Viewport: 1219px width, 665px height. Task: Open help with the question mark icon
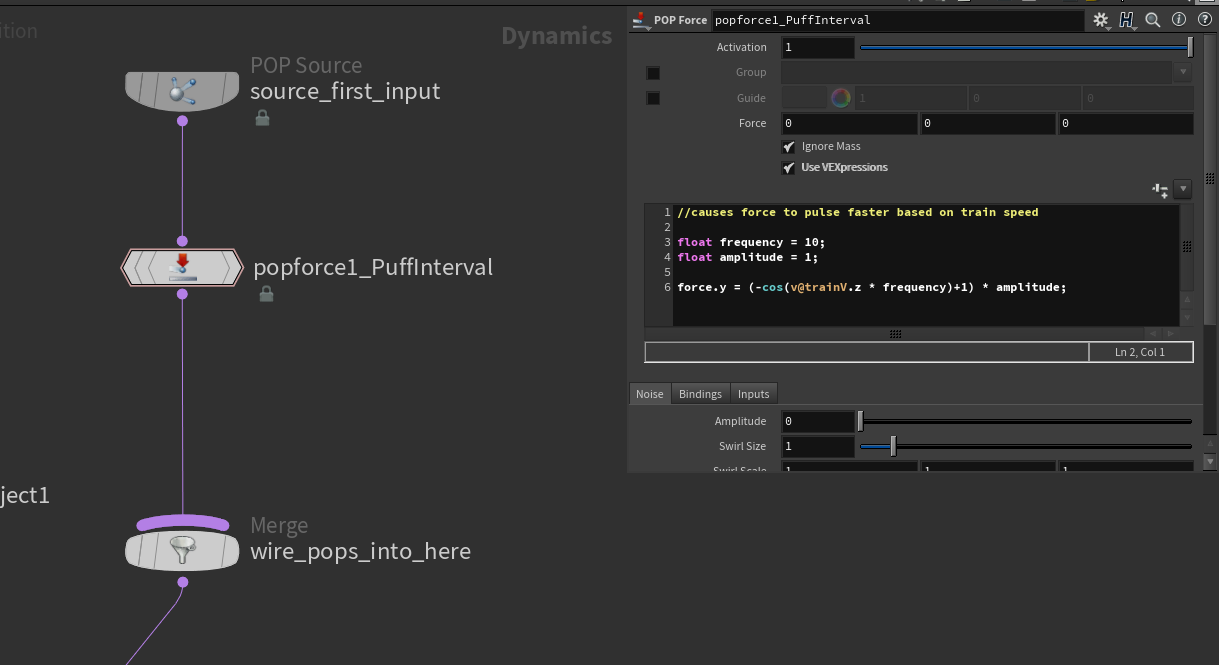(1204, 20)
